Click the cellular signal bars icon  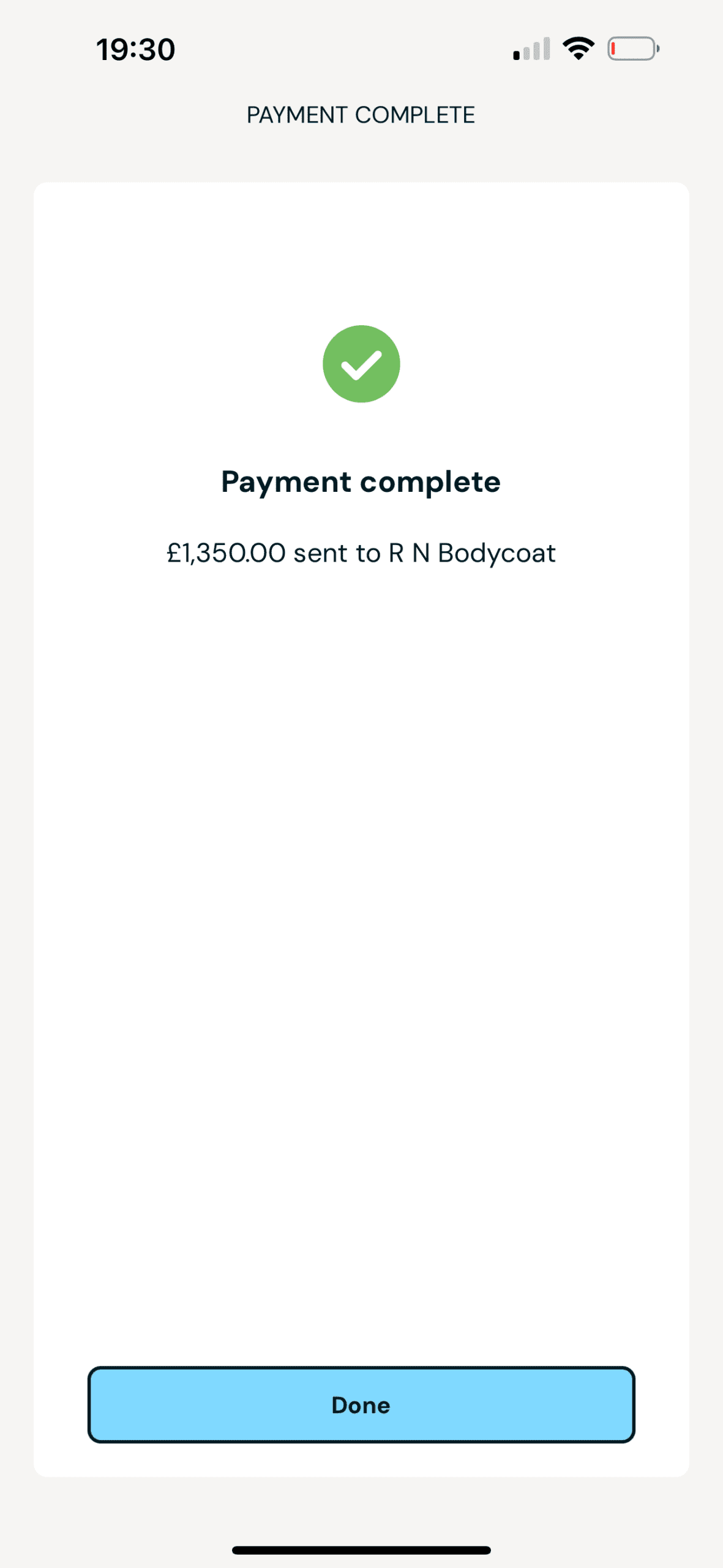(531, 50)
